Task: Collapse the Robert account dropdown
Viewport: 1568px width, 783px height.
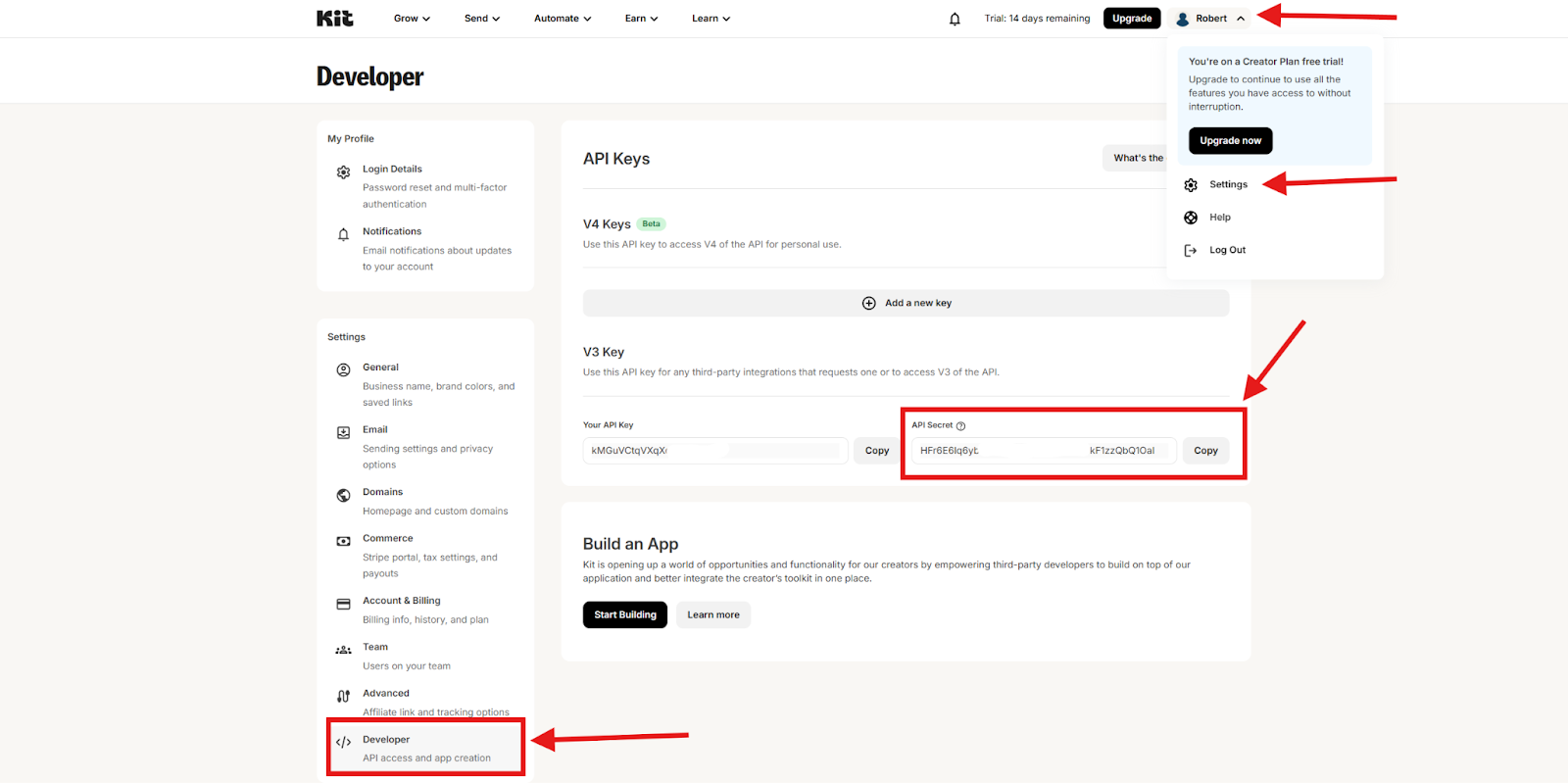Action: pos(1210,19)
